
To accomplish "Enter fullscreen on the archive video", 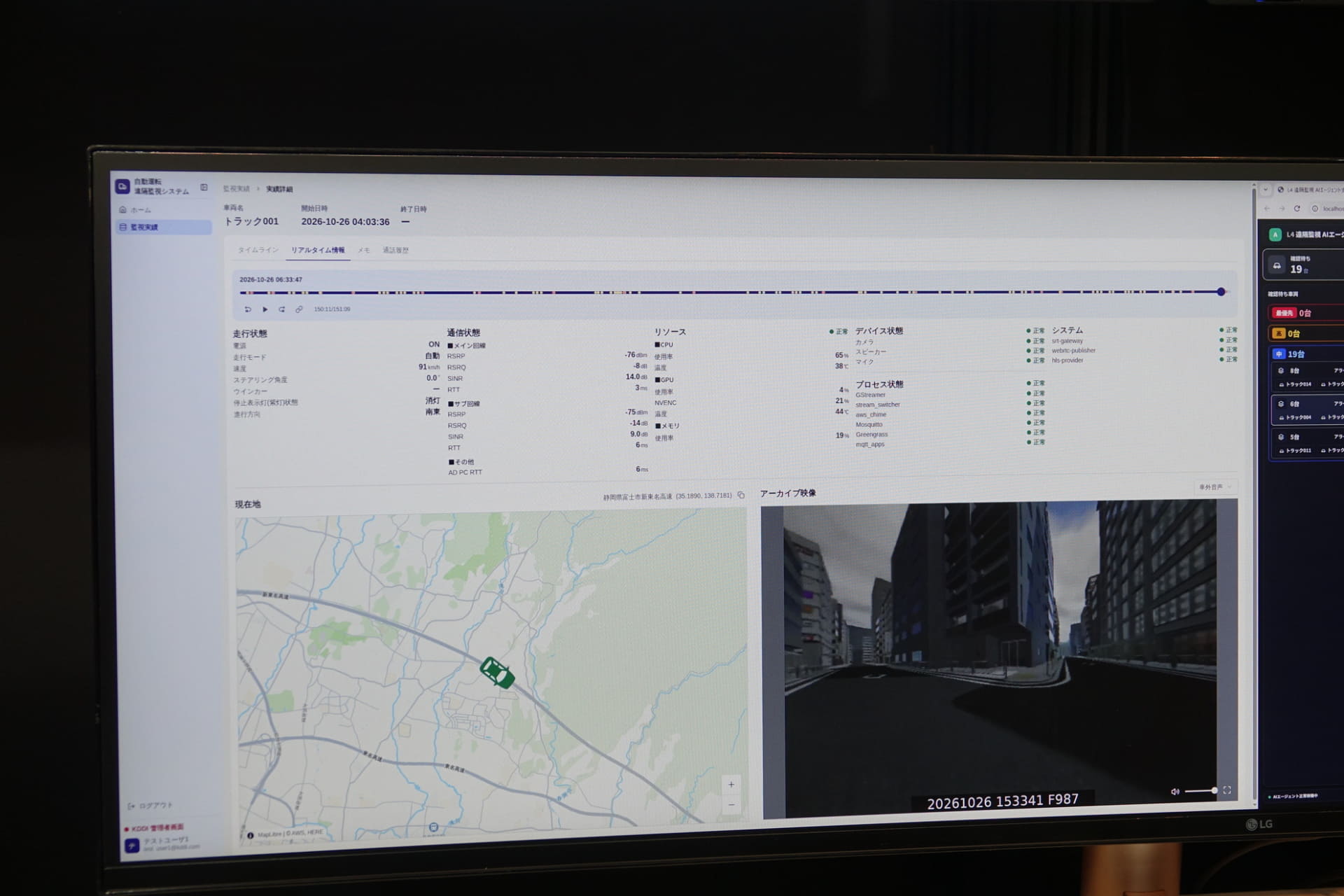I will tap(1227, 790).
